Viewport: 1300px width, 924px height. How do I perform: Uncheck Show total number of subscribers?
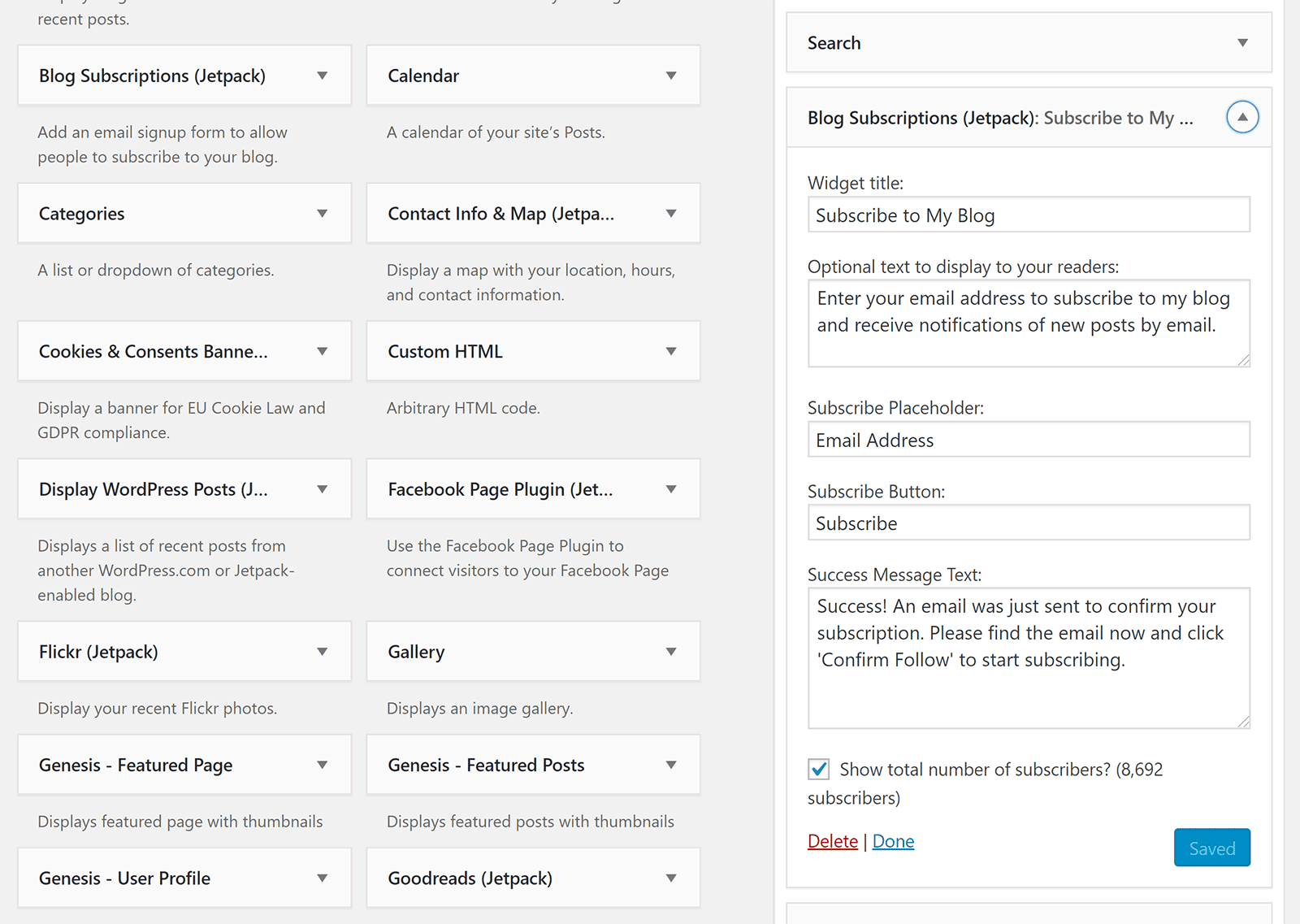[x=819, y=769]
